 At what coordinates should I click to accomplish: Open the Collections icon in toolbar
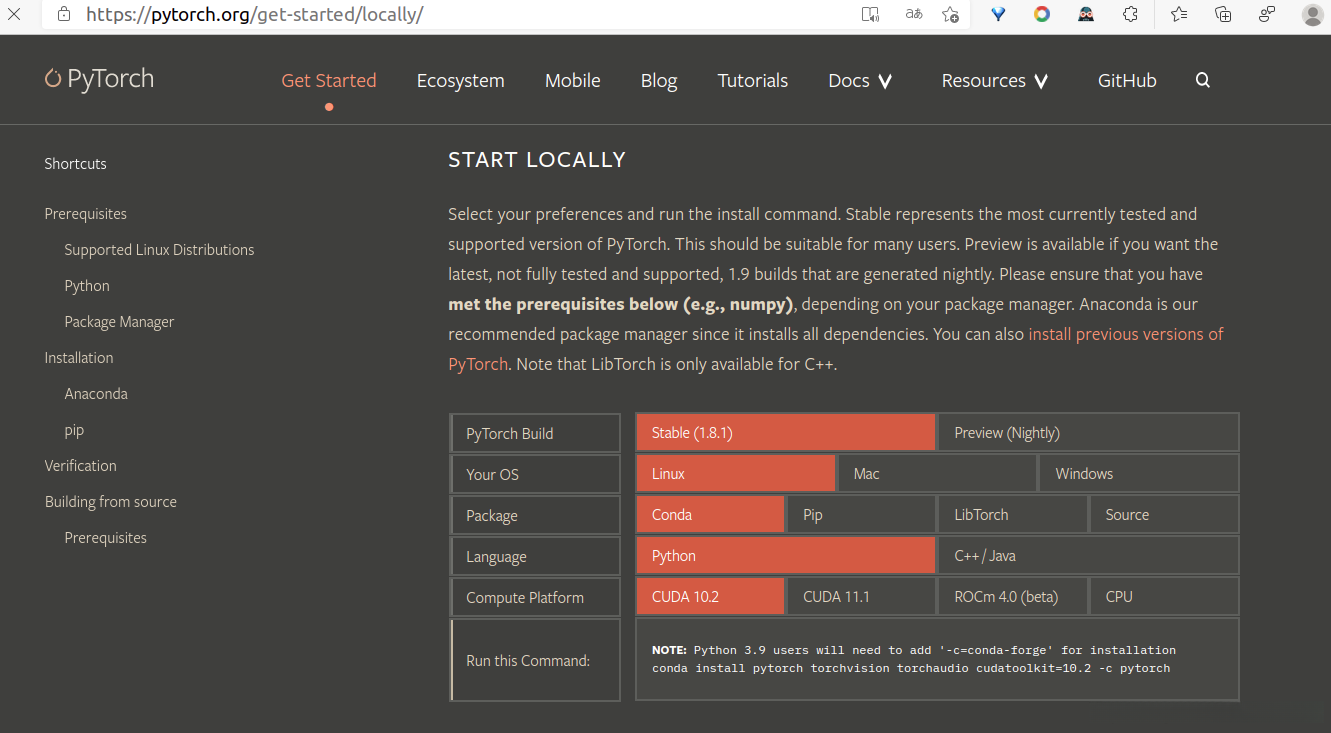pyautogui.click(x=1223, y=14)
